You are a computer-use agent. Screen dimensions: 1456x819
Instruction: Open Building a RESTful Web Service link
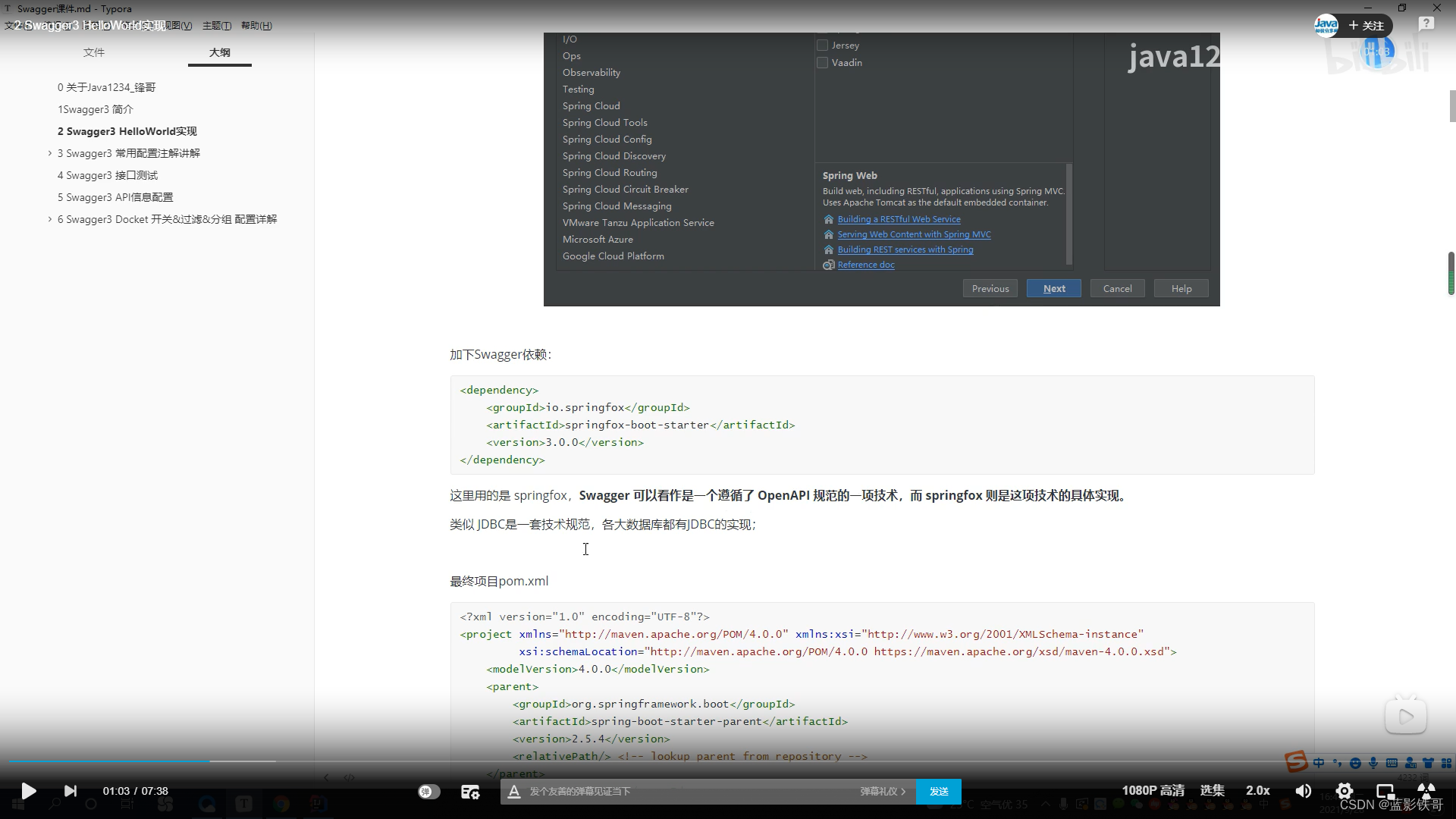[x=899, y=219]
